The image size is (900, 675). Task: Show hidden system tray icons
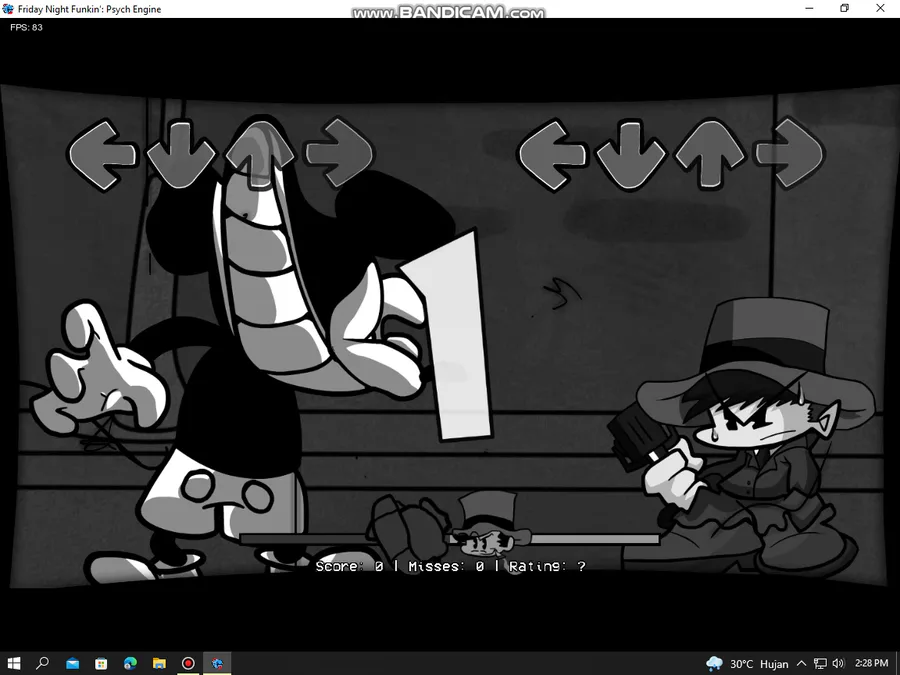click(x=801, y=664)
